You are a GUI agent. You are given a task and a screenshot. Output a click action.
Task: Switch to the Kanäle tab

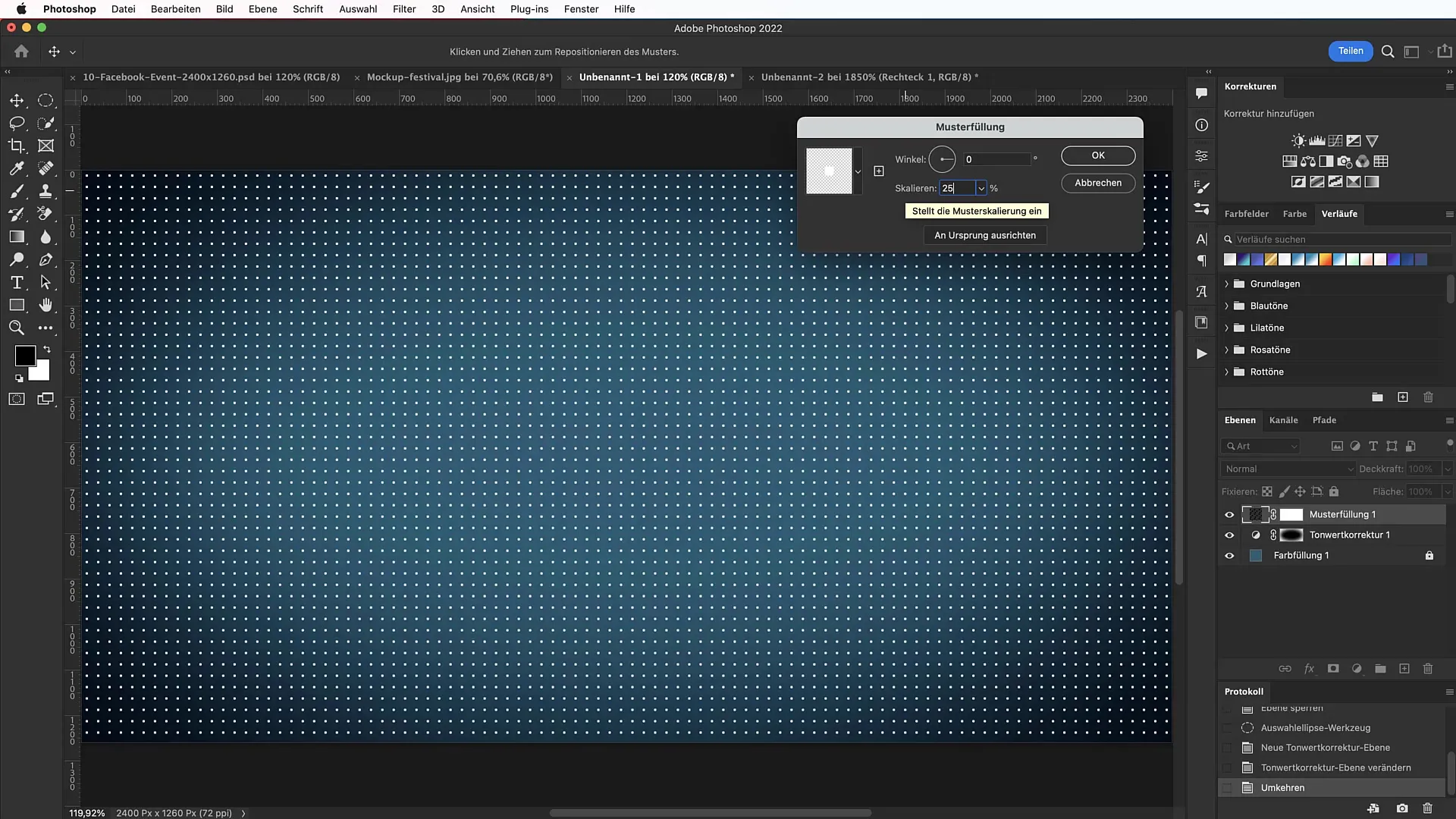[x=1283, y=419]
